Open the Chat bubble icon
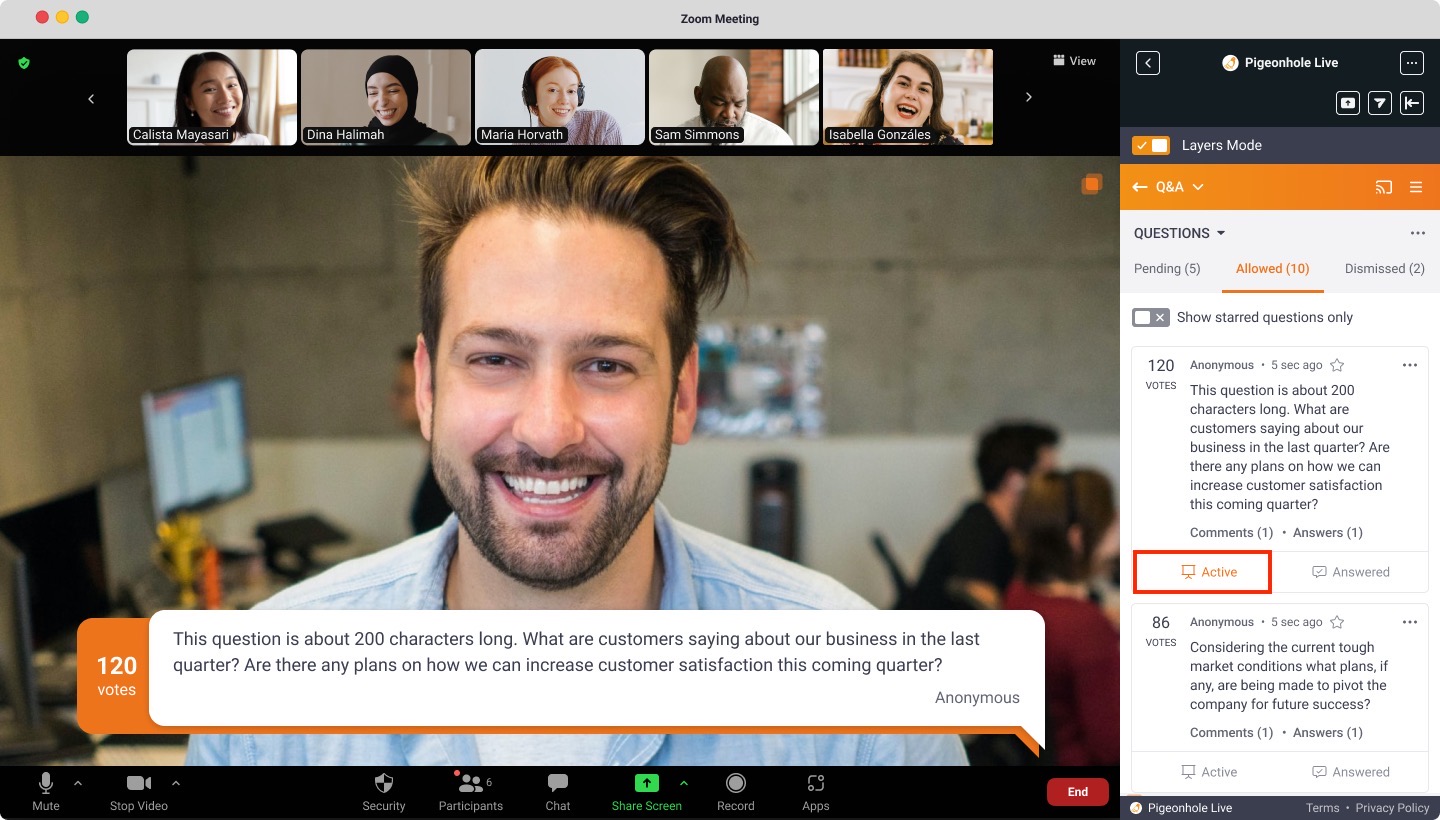The image size is (1440, 820). point(558,783)
